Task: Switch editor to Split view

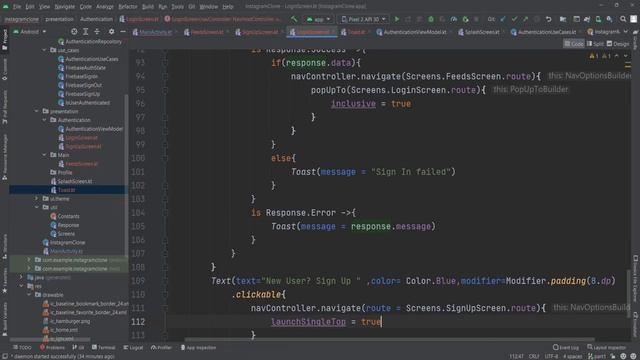Action: pos(595,44)
